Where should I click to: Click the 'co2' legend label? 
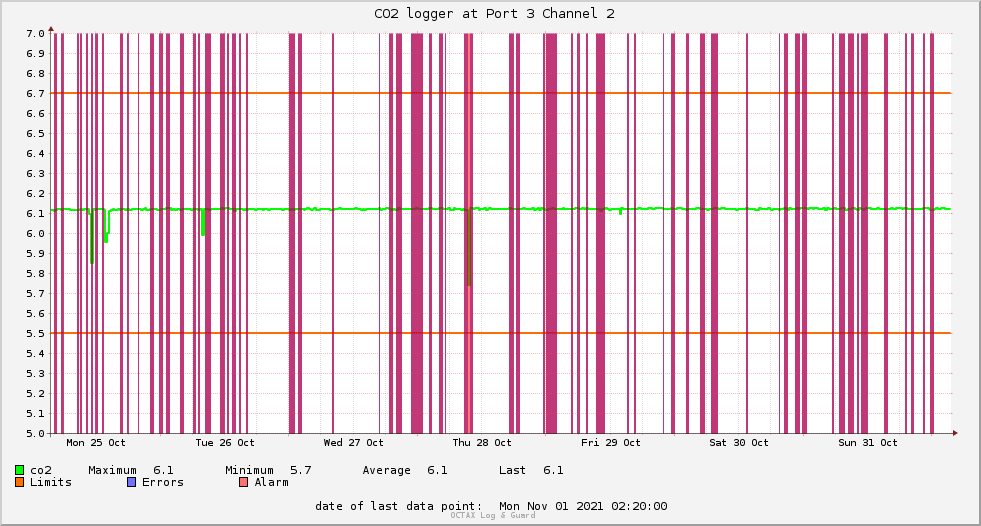coord(41,470)
